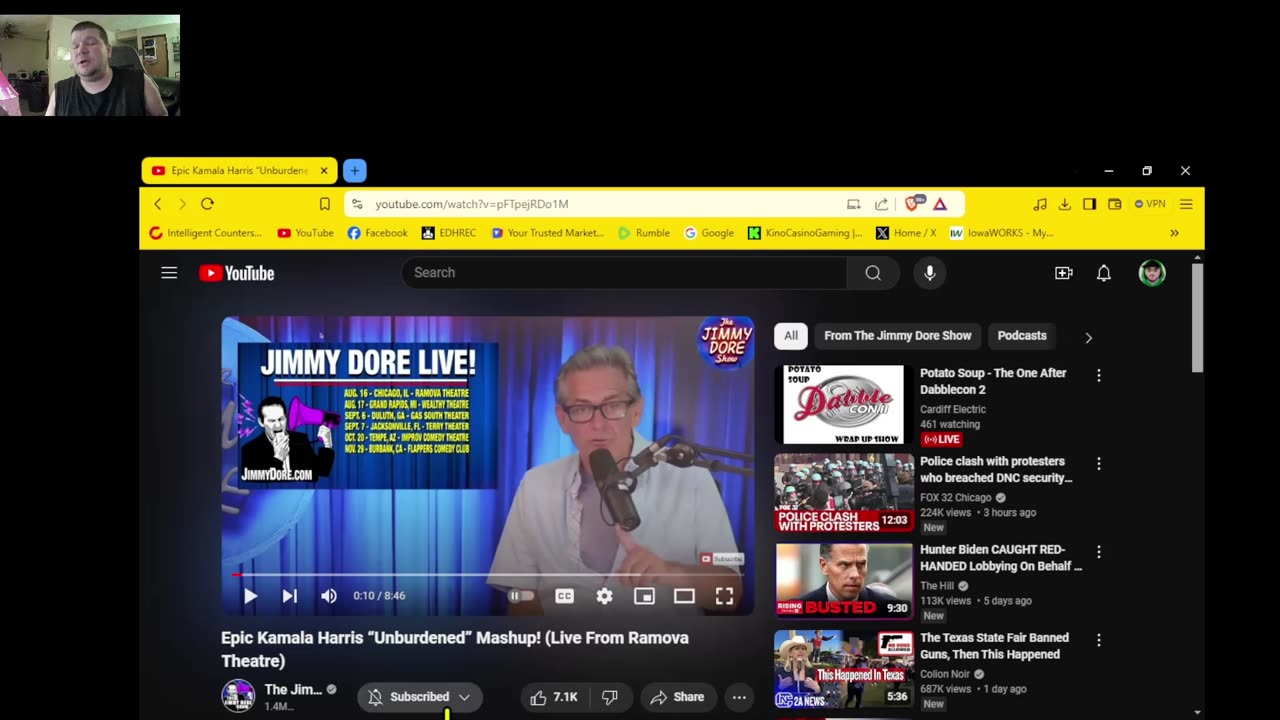Open EDHREC bookmark
This screenshot has height=720, width=1280.
coord(448,233)
